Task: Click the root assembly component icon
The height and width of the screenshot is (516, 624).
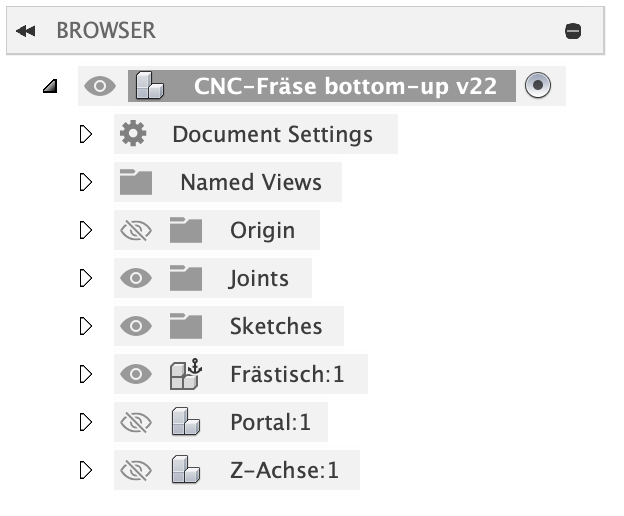Action: 150,86
